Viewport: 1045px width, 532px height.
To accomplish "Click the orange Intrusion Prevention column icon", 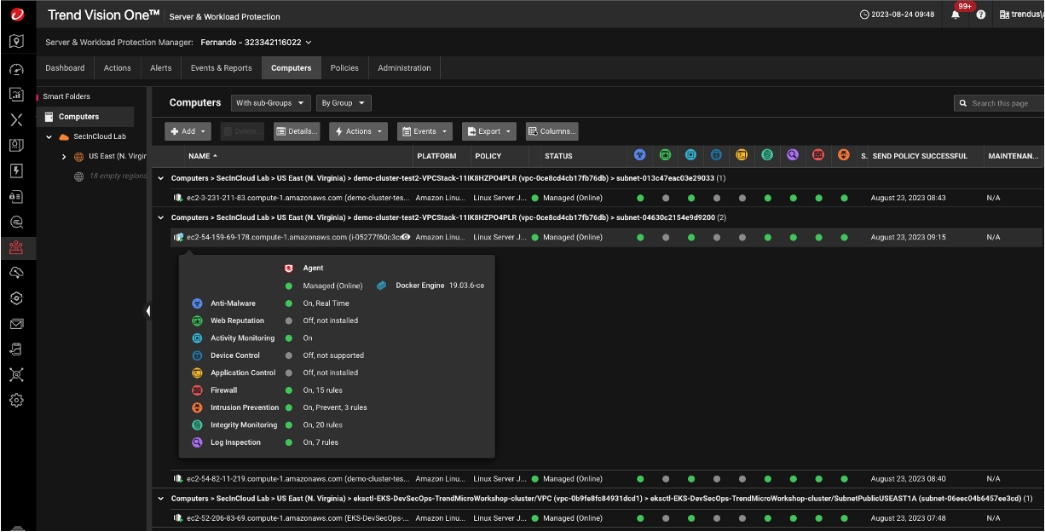I will coord(844,155).
